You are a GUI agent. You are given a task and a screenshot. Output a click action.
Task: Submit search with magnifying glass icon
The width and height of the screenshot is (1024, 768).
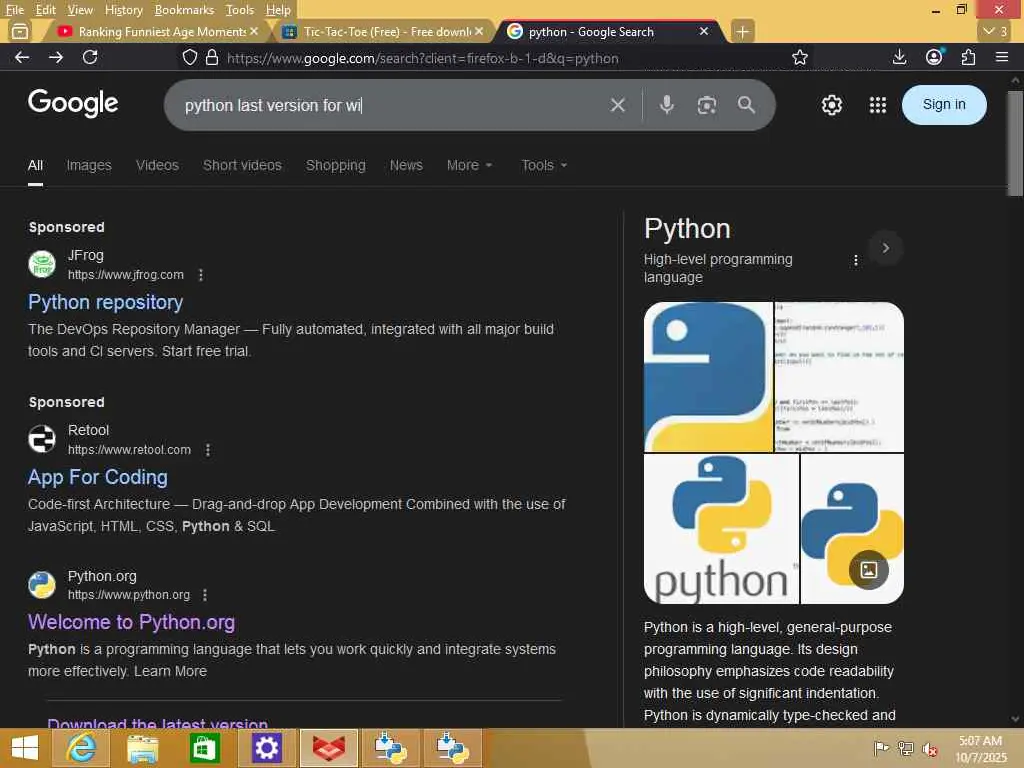coord(746,104)
